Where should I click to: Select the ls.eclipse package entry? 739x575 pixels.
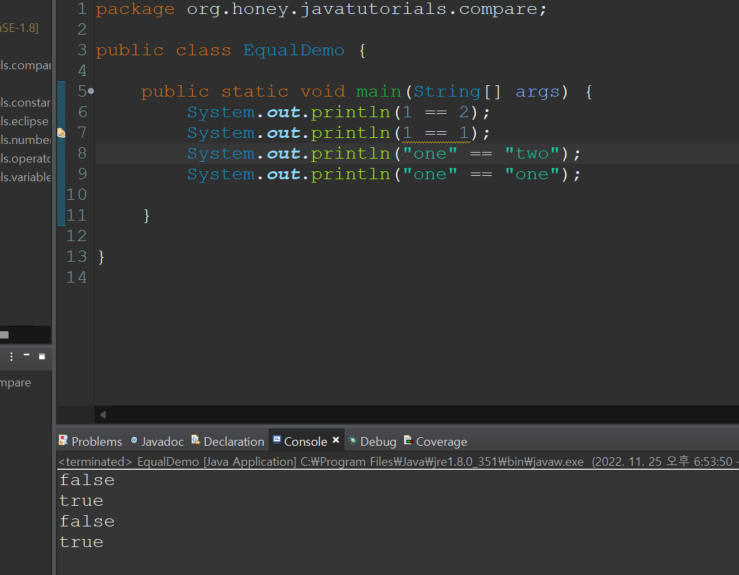25,121
